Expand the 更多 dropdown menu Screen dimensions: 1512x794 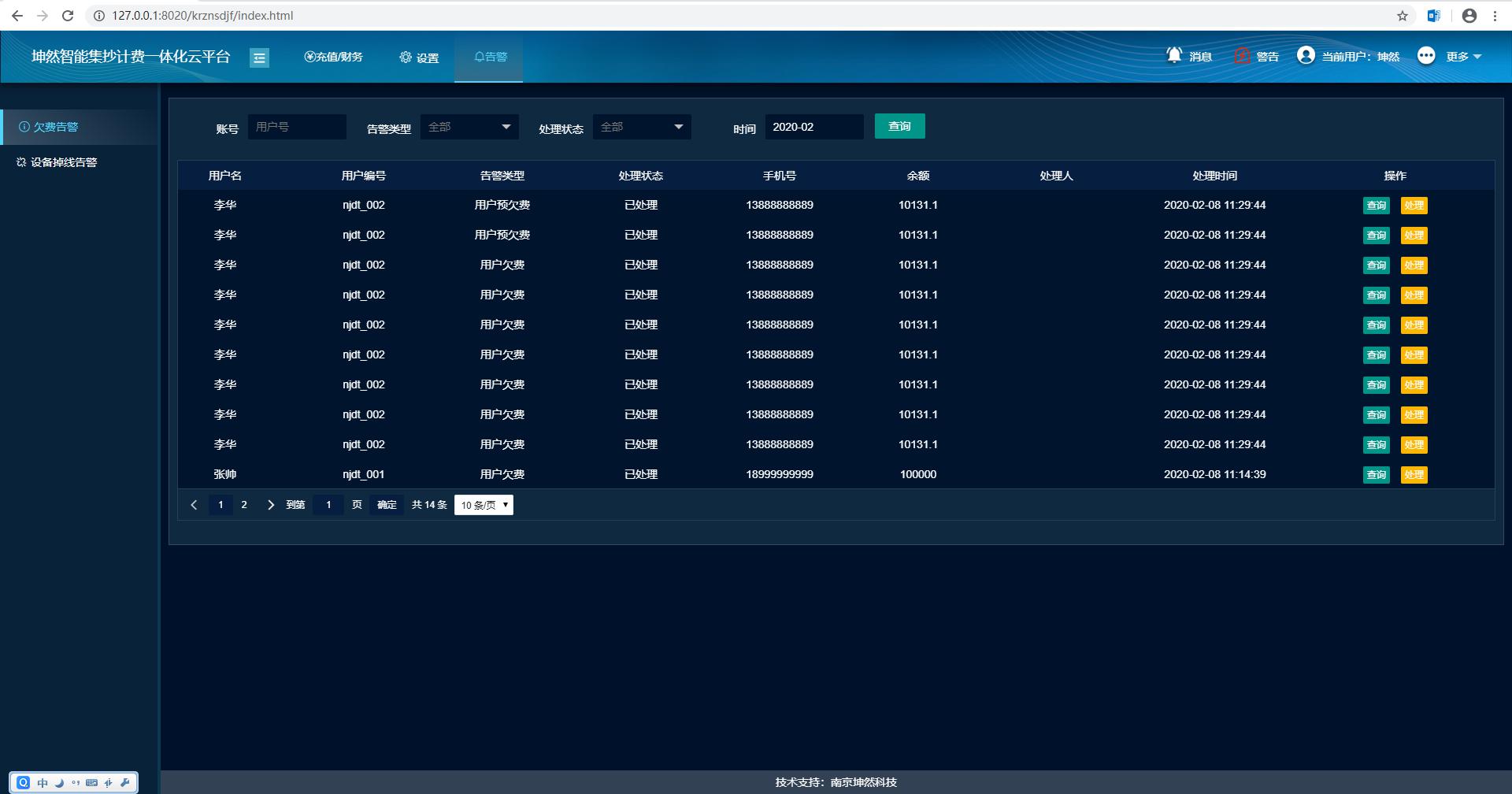pos(1464,57)
